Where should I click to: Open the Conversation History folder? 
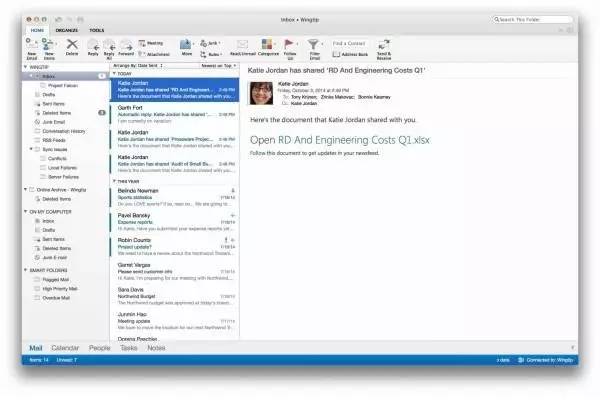click(x=64, y=131)
